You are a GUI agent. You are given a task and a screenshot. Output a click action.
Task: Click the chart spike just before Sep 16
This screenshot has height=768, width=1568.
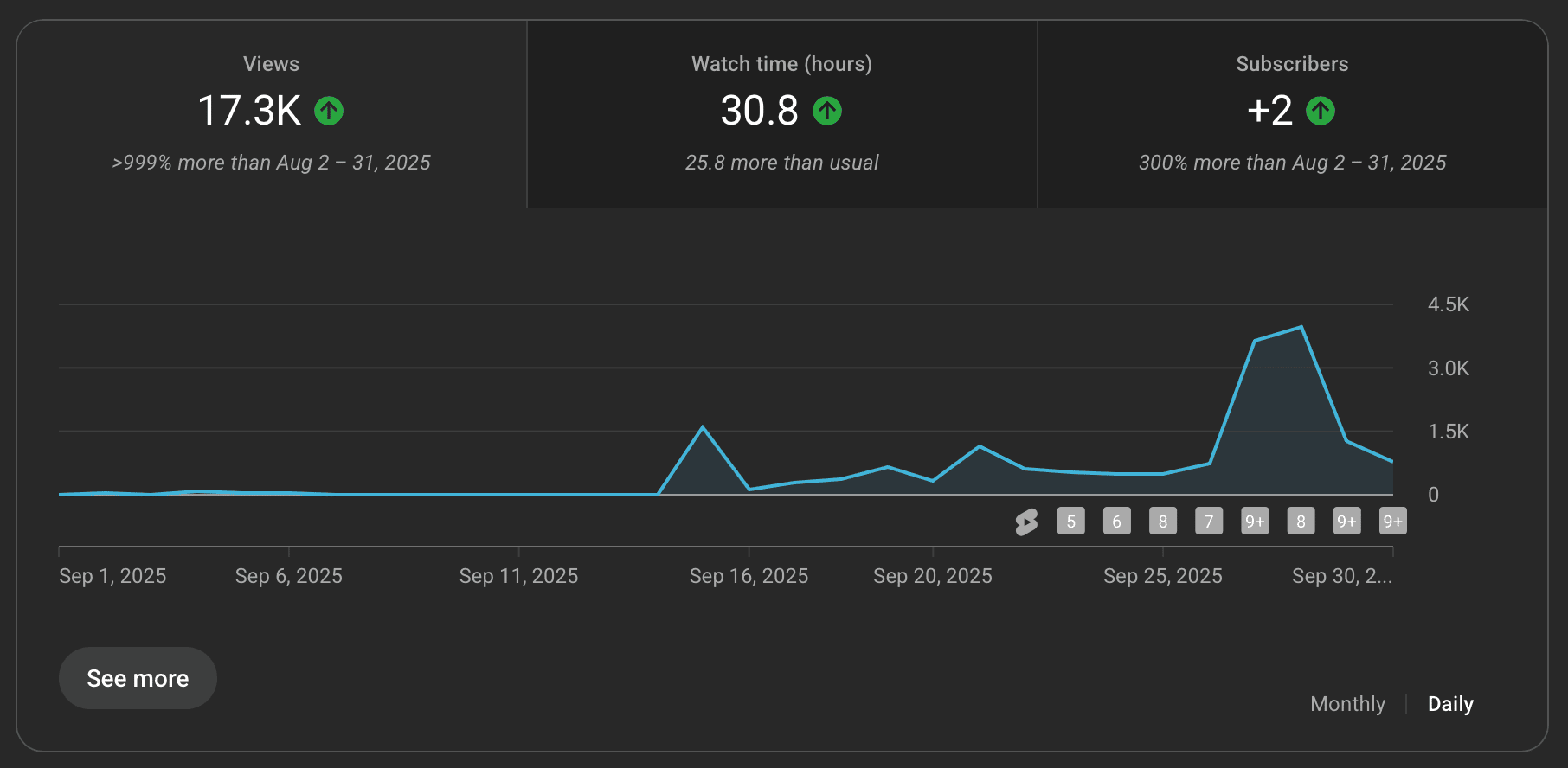click(x=703, y=427)
